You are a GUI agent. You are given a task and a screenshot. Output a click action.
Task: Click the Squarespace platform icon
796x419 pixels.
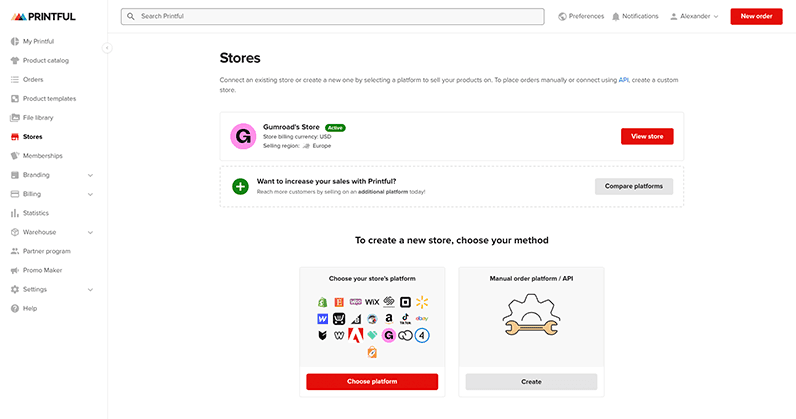pos(389,302)
